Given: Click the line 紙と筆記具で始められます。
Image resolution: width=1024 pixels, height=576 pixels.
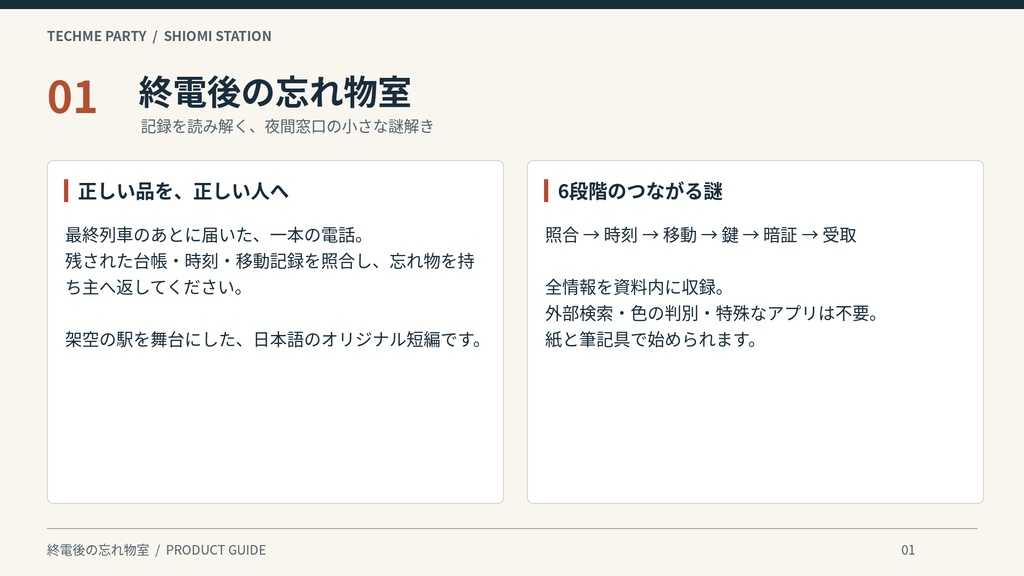Looking at the screenshot, I should [x=652, y=340].
